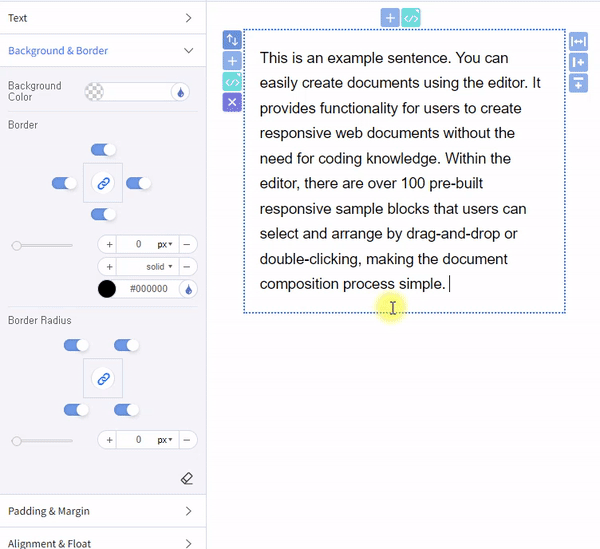The image size is (600, 549).
Task: Click the border radius link corners icon
Action: pos(103,379)
